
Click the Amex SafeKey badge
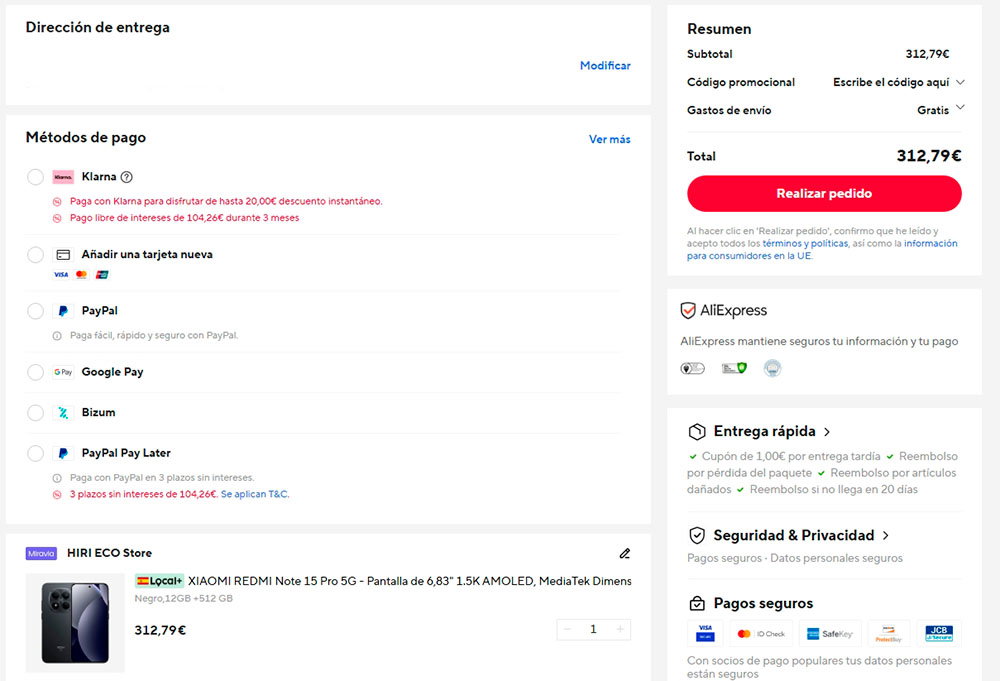click(x=830, y=634)
